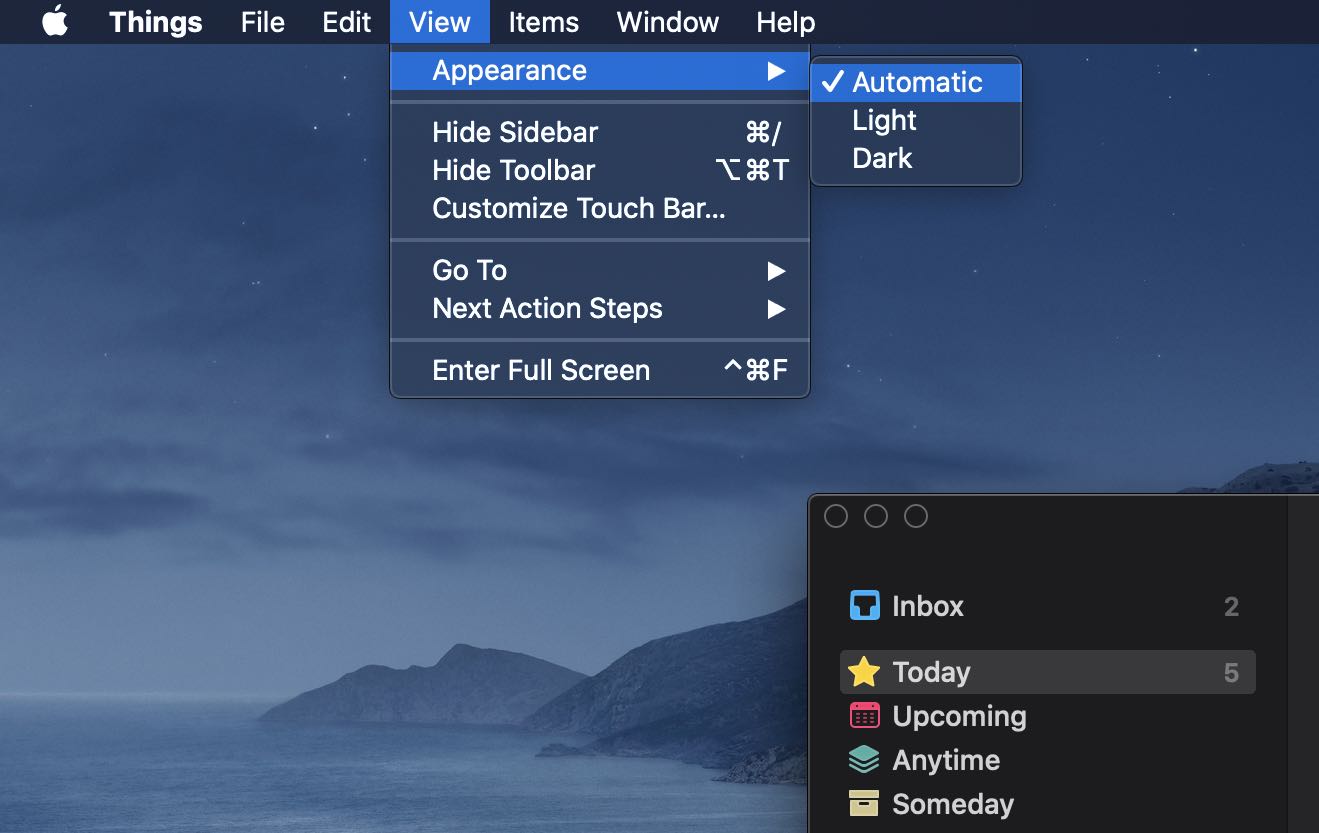
Task: Click the Someday archive box icon
Action: pyautogui.click(x=864, y=804)
